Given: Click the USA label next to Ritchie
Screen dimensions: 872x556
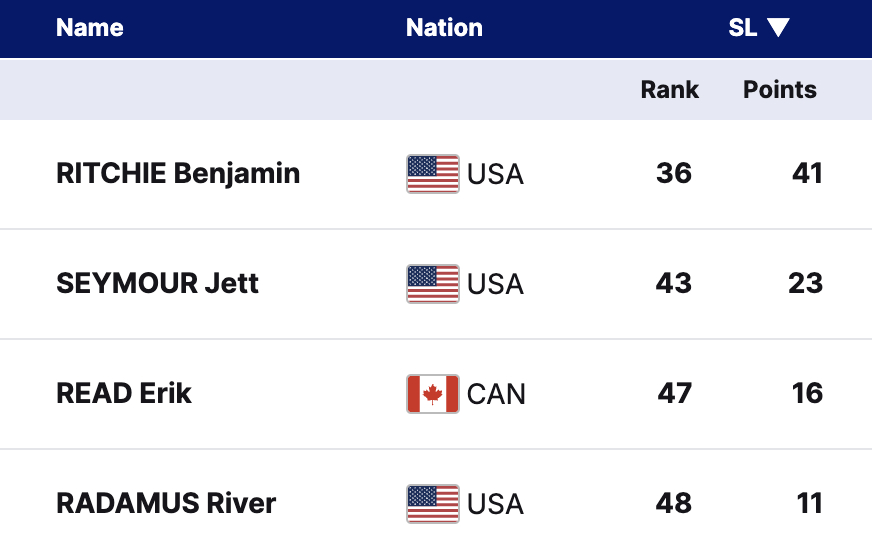Looking at the screenshot, I should (495, 174).
